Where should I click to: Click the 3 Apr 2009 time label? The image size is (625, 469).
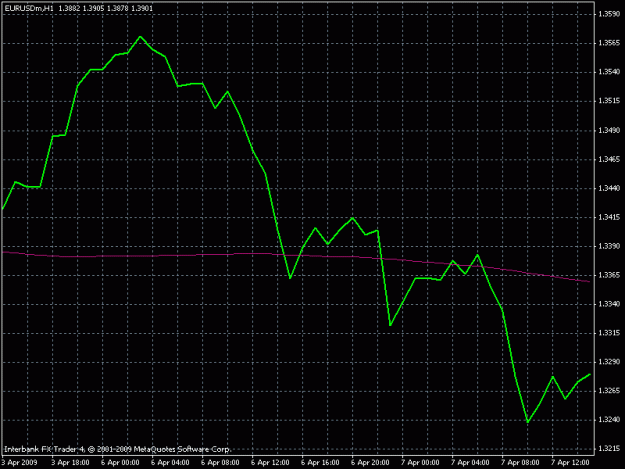19,463
